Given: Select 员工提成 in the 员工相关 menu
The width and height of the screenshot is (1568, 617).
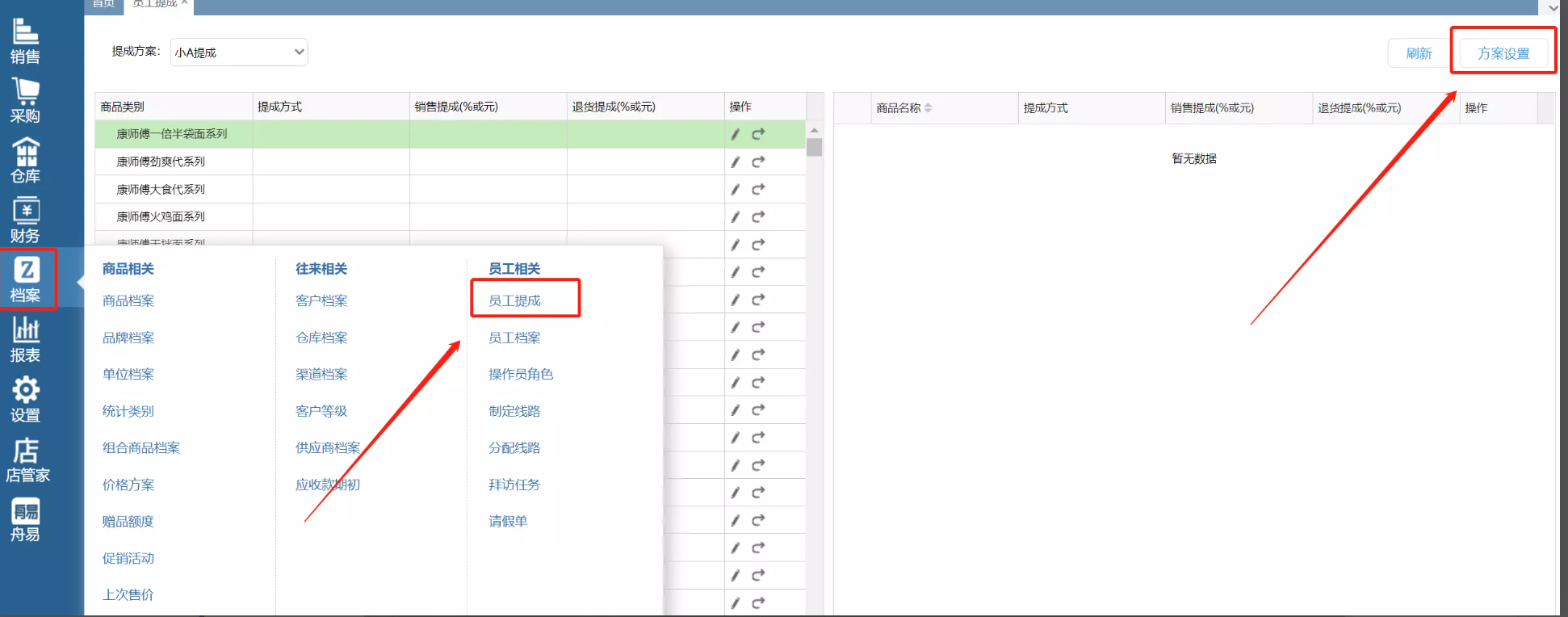Looking at the screenshot, I should [514, 300].
